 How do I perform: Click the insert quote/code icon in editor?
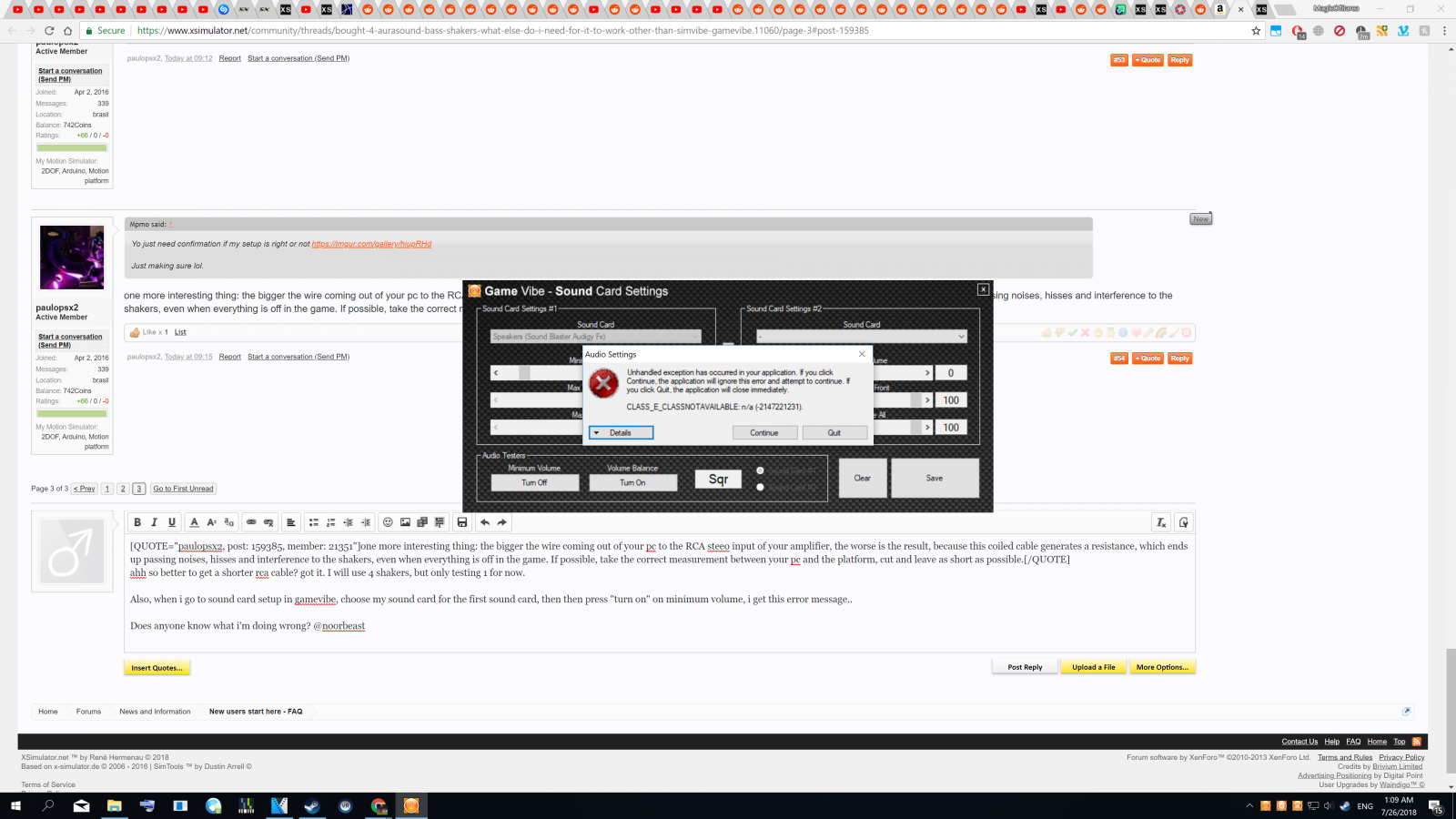click(440, 522)
